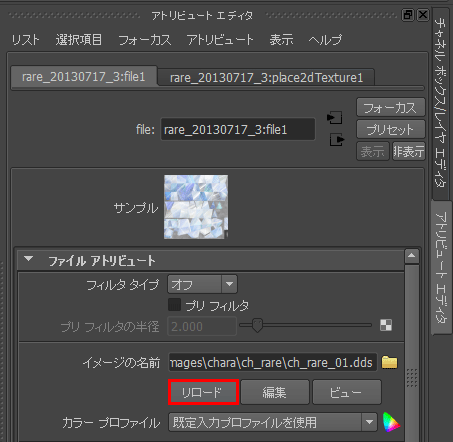Open the フィルタ タイプ dropdown
Image resolution: width=453 pixels, height=442 pixels.
[202, 284]
